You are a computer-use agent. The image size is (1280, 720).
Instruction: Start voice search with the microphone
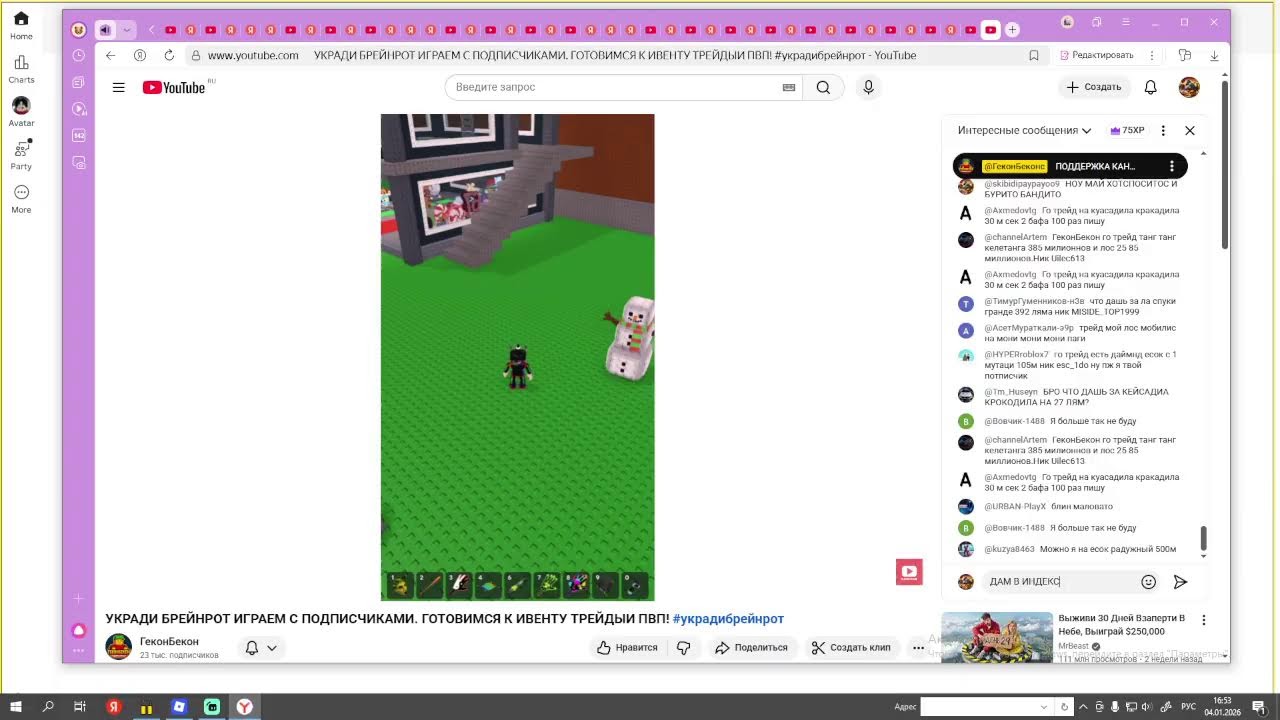(x=868, y=87)
